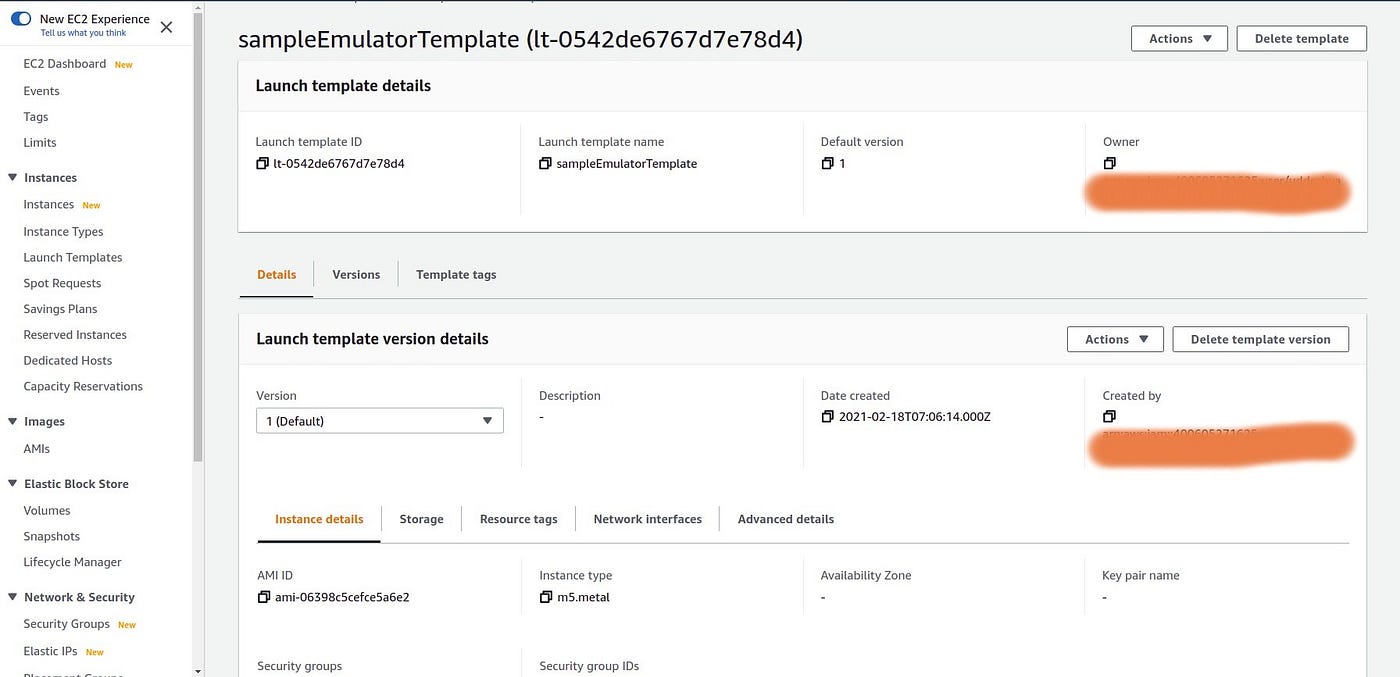This screenshot has width=1400, height=677.
Task: Copy the default version number
Action: point(827,162)
